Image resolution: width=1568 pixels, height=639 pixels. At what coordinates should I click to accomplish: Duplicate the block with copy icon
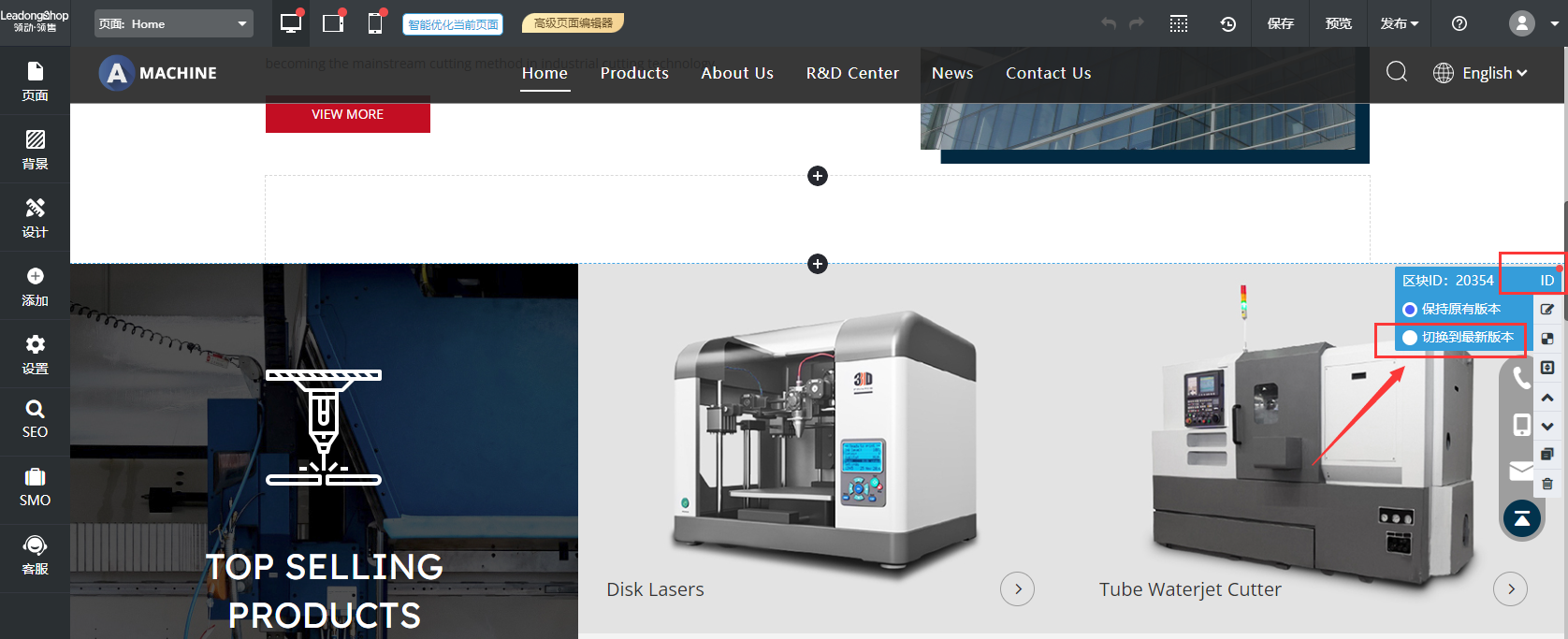pyautogui.click(x=1547, y=455)
